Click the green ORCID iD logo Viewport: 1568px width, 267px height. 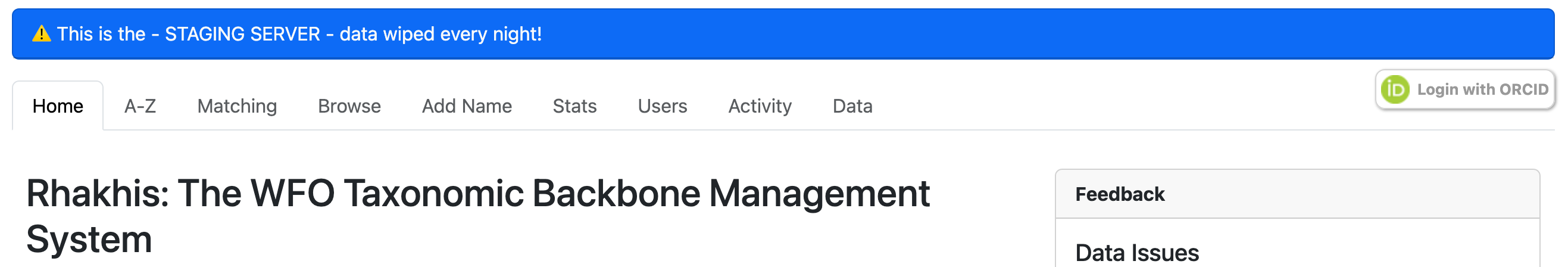[x=1395, y=89]
